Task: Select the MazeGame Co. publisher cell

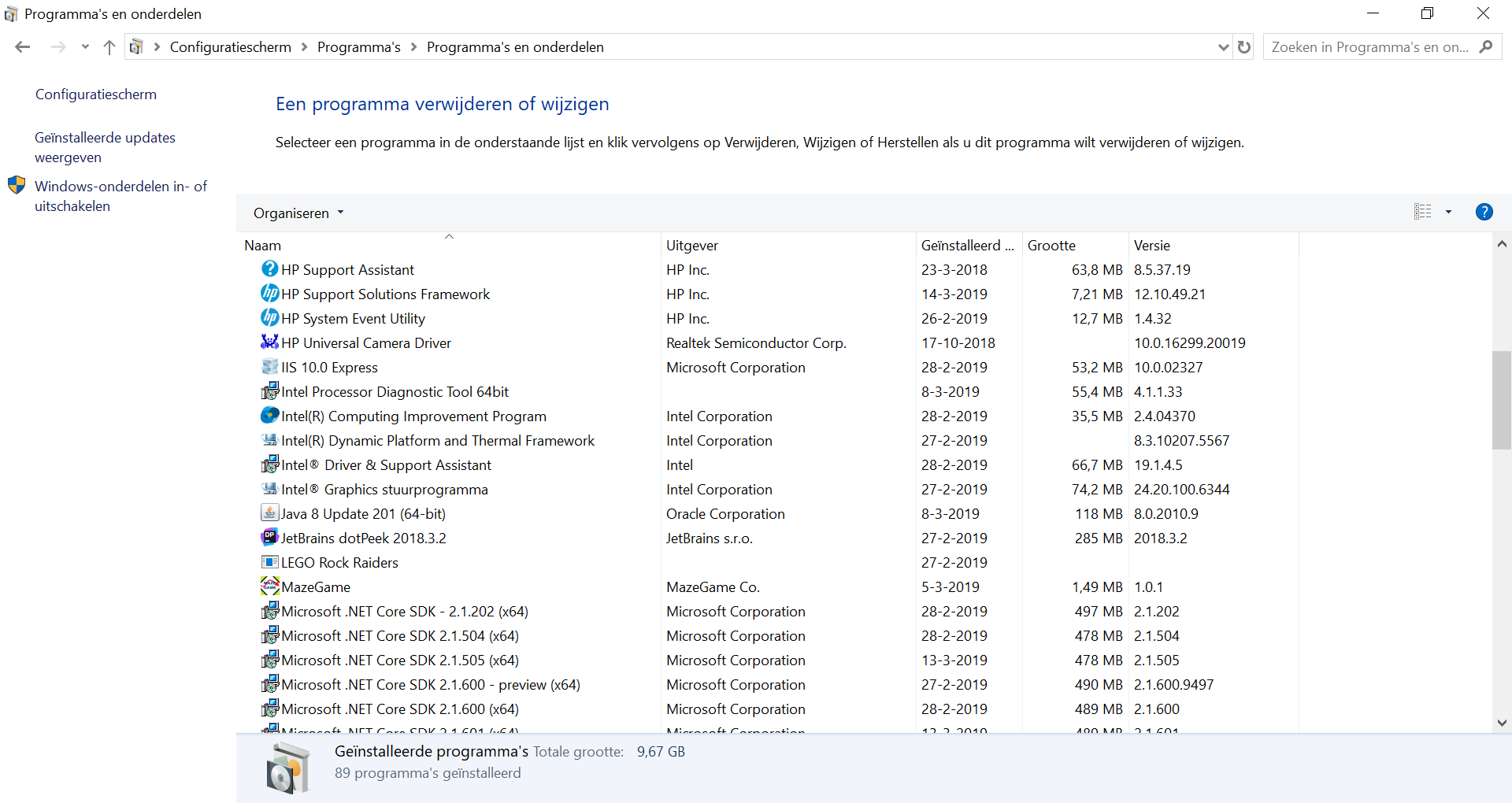Action: (713, 587)
